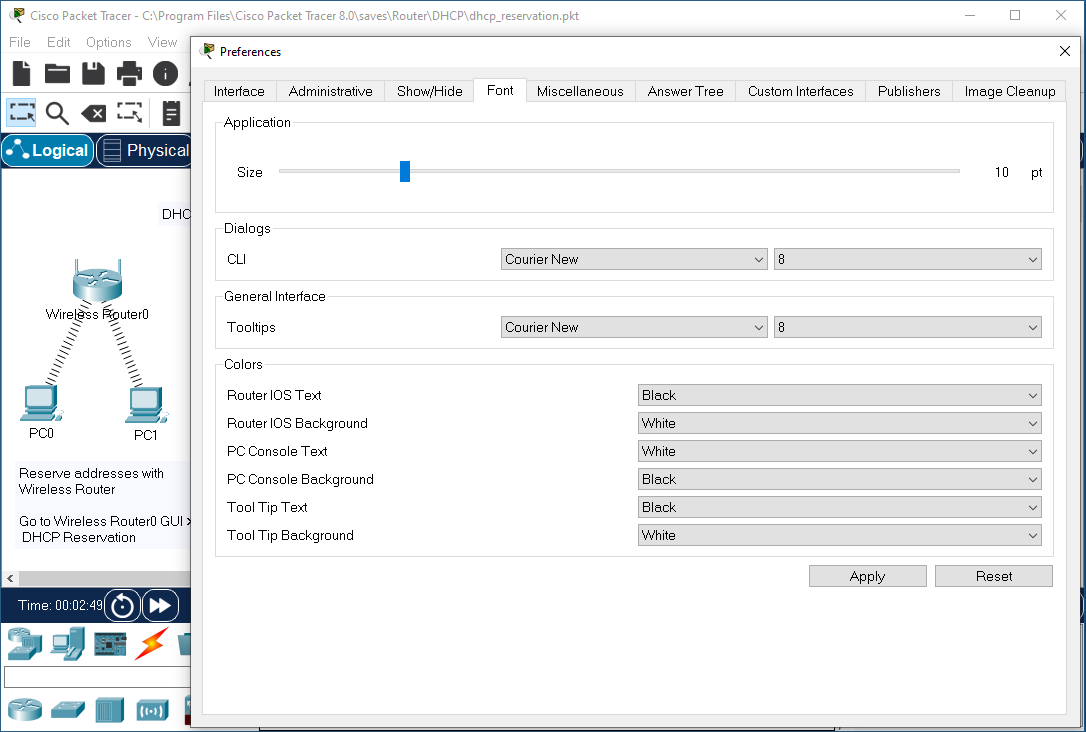
Task: Activate the Place Note tool icon
Action: [171, 113]
